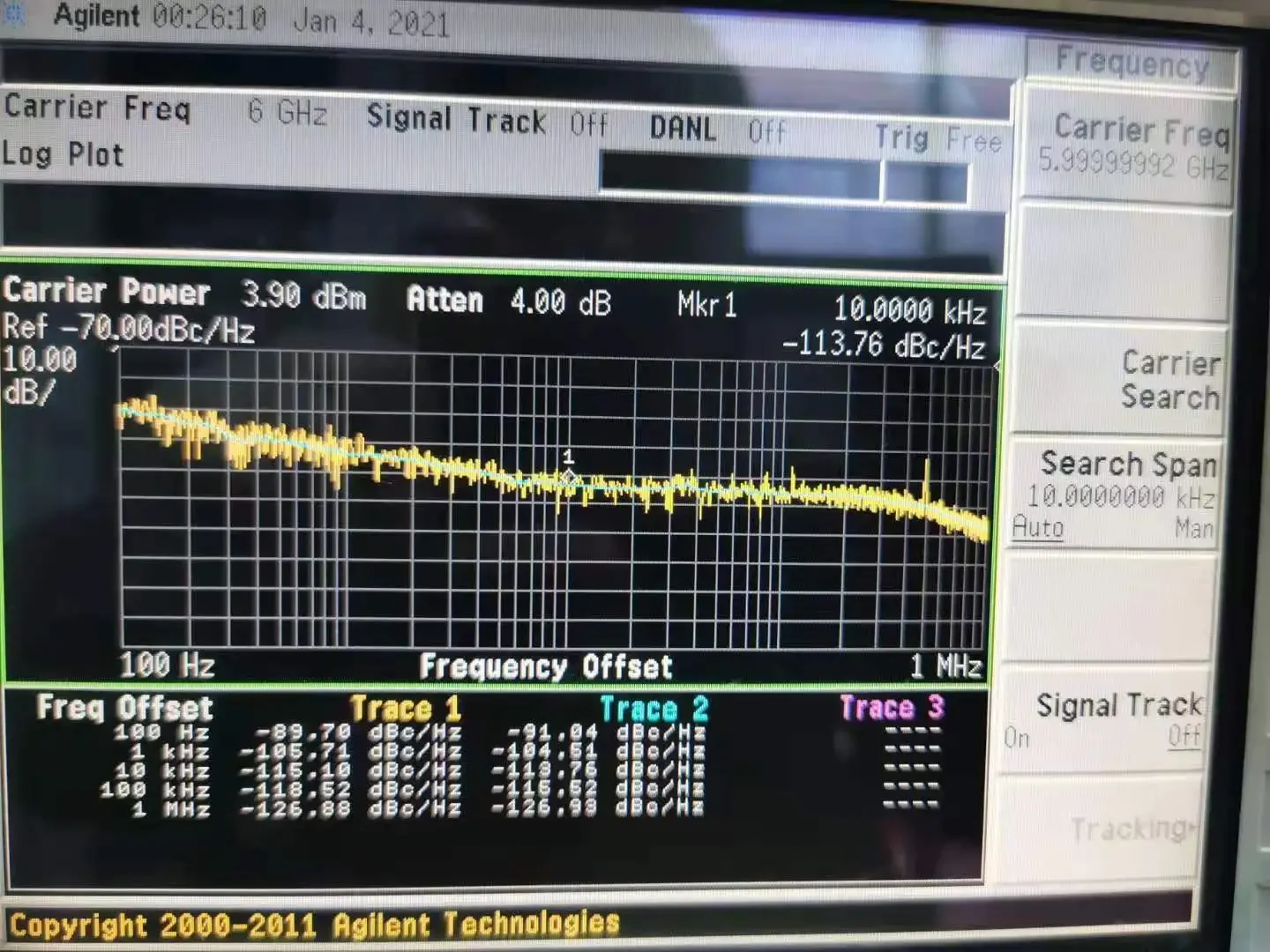Click the Atten 4.00 dB readout
The height and width of the screenshot is (952, 1270).
(x=509, y=301)
